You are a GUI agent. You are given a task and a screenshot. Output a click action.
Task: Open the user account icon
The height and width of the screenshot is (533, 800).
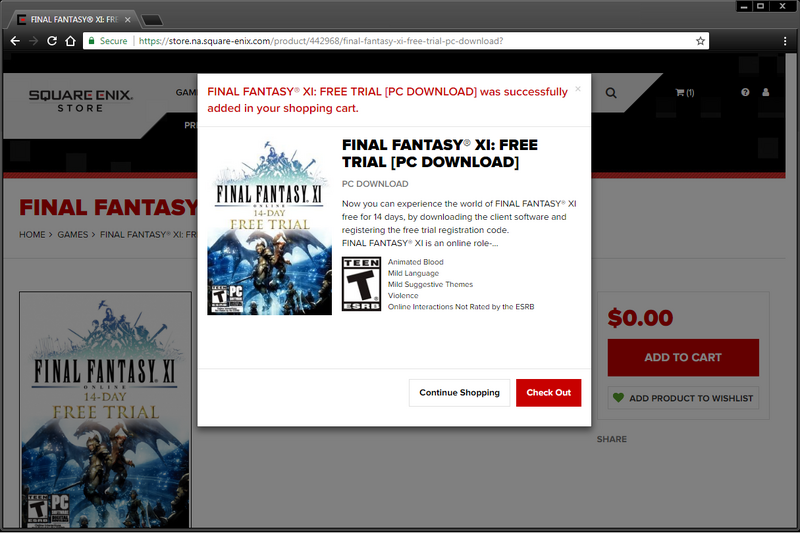[765, 92]
